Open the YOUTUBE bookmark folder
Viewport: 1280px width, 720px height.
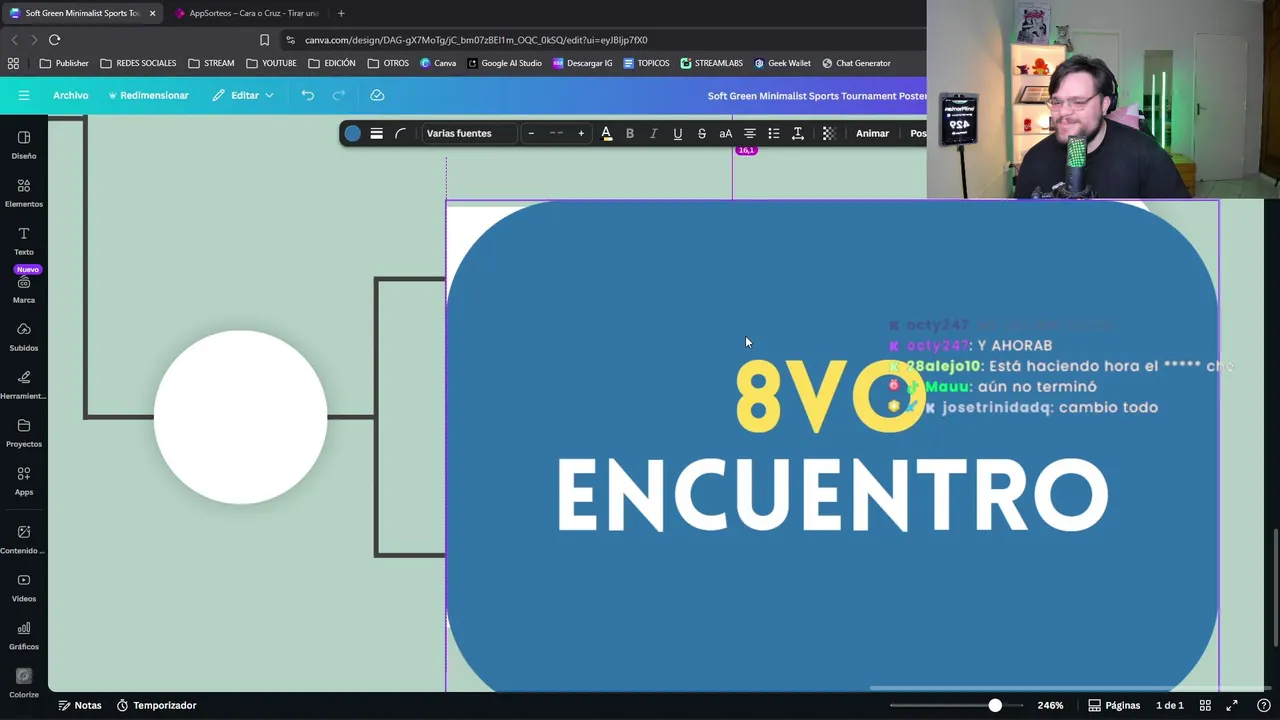pos(271,63)
